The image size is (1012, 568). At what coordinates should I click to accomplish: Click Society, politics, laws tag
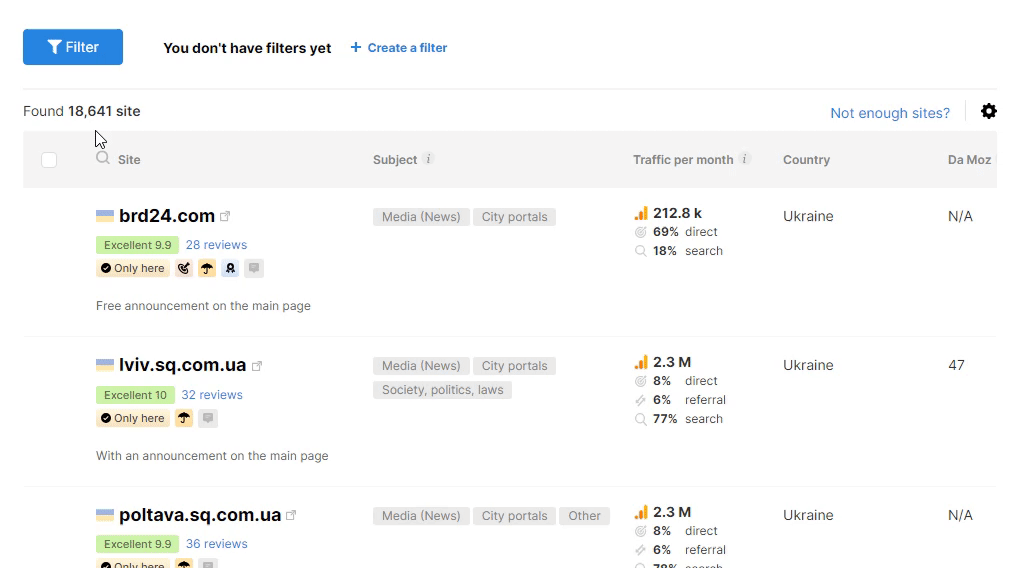coord(442,390)
